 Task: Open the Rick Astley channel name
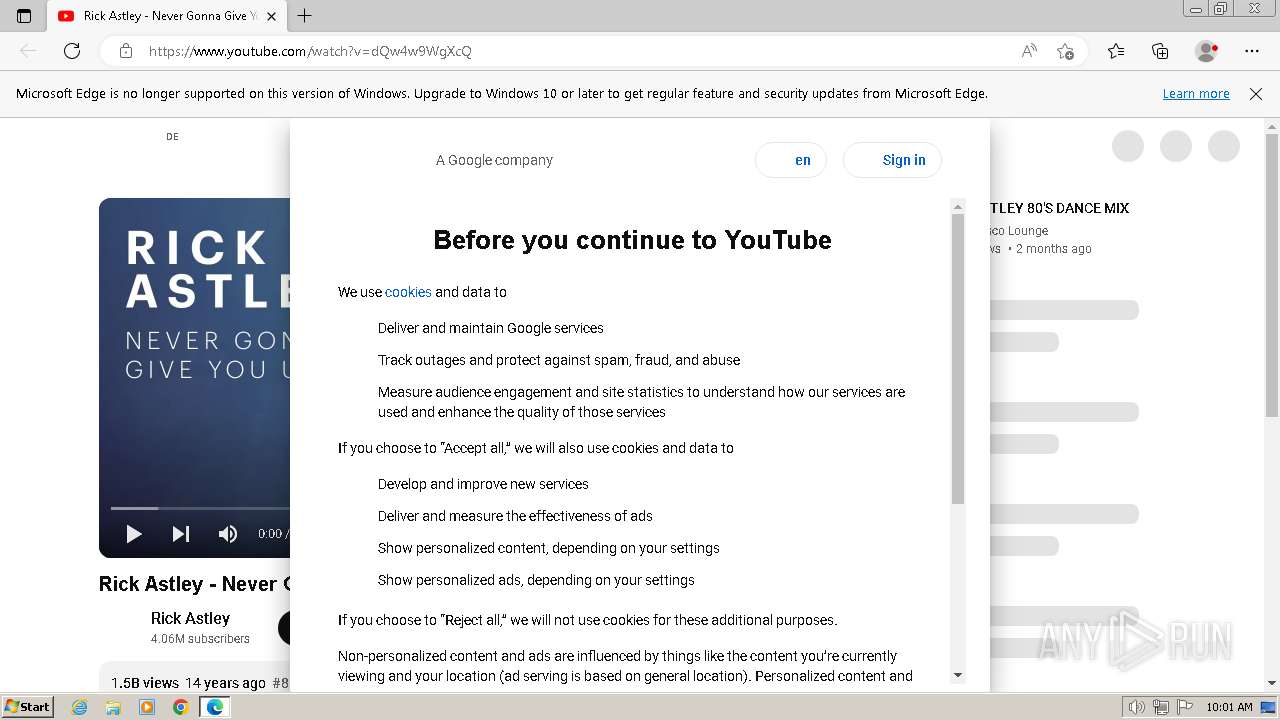[190, 618]
